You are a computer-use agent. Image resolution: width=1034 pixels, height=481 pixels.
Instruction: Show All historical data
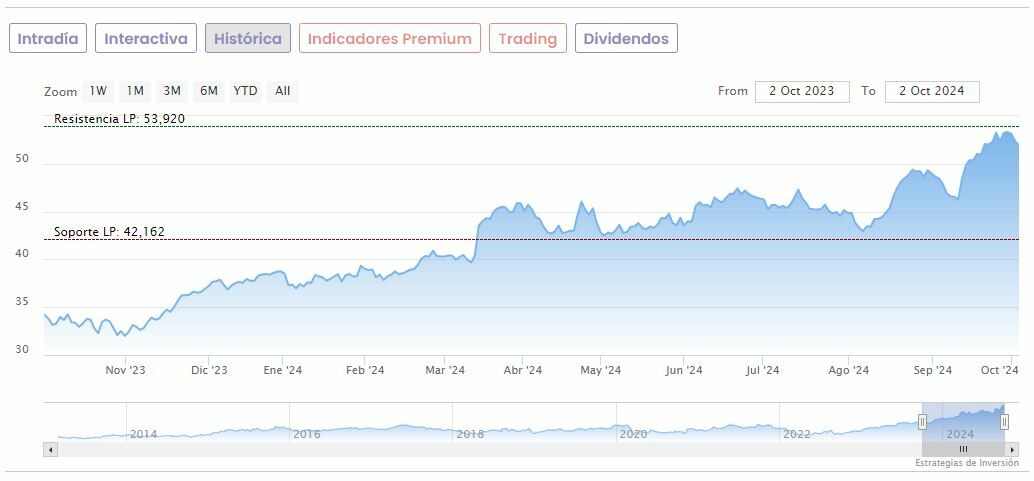283,91
